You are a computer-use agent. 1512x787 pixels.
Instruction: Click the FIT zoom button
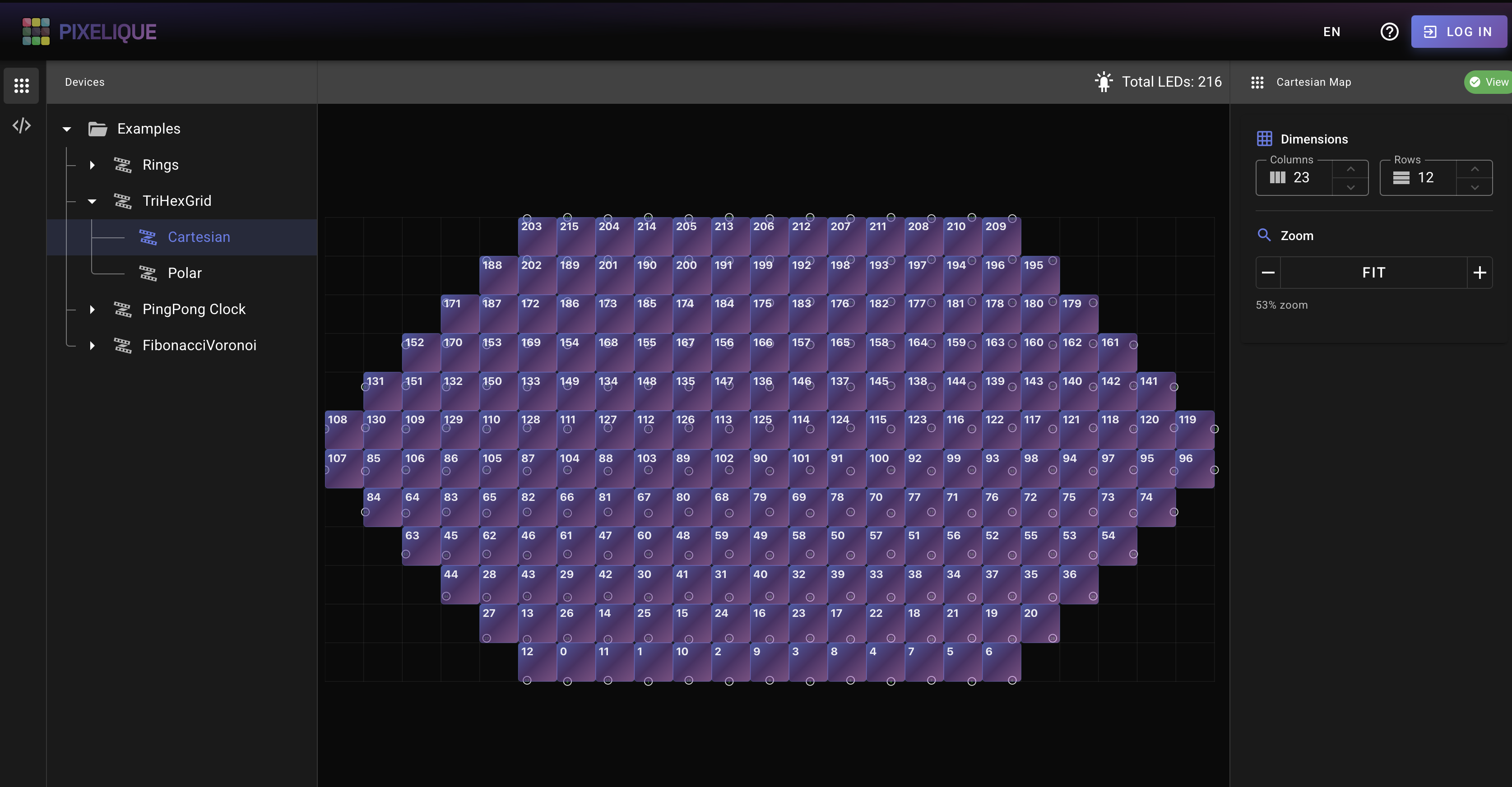coord(1373,272)
